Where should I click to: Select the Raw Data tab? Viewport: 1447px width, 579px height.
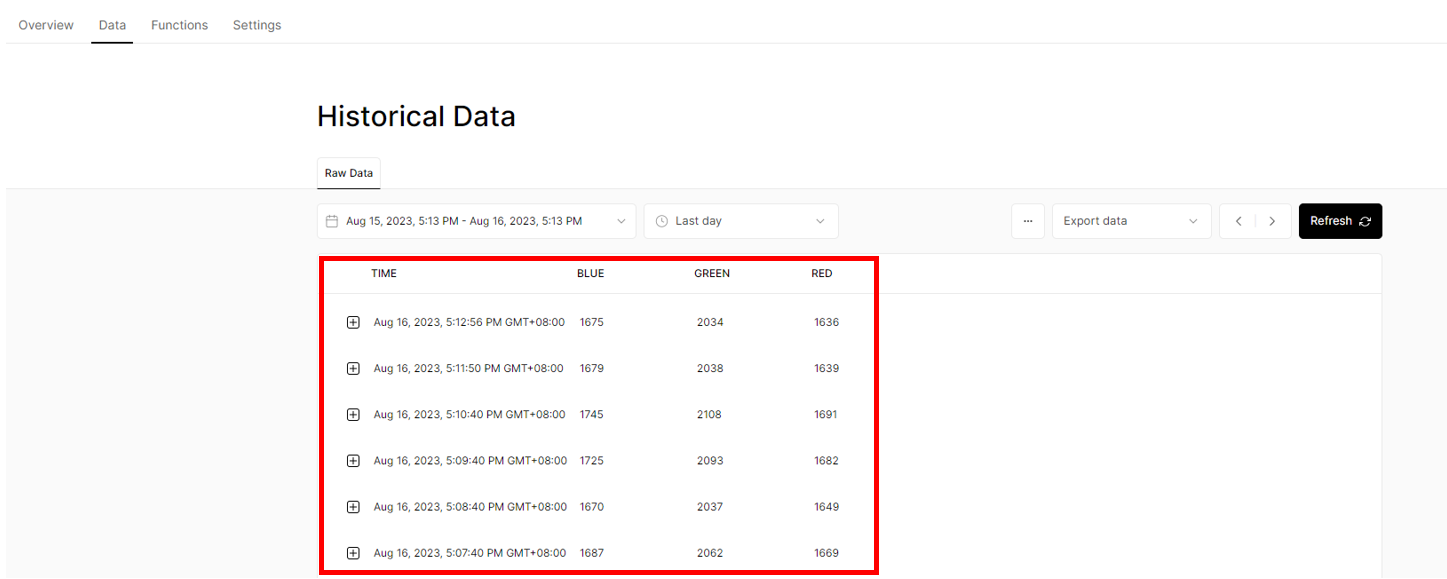(349, 173)
